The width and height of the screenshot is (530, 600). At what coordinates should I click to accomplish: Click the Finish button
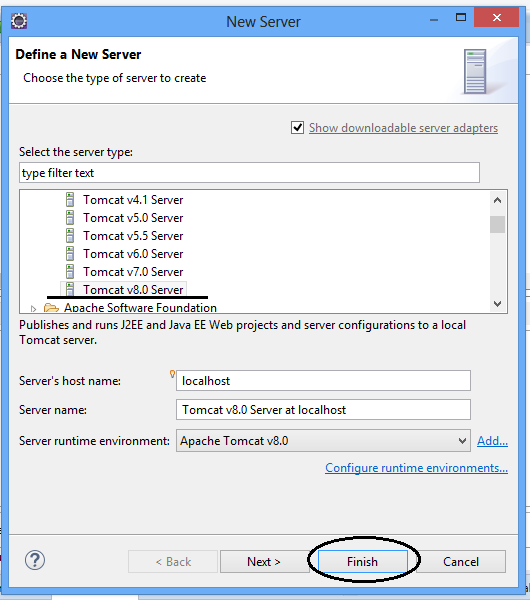(362, 562)
